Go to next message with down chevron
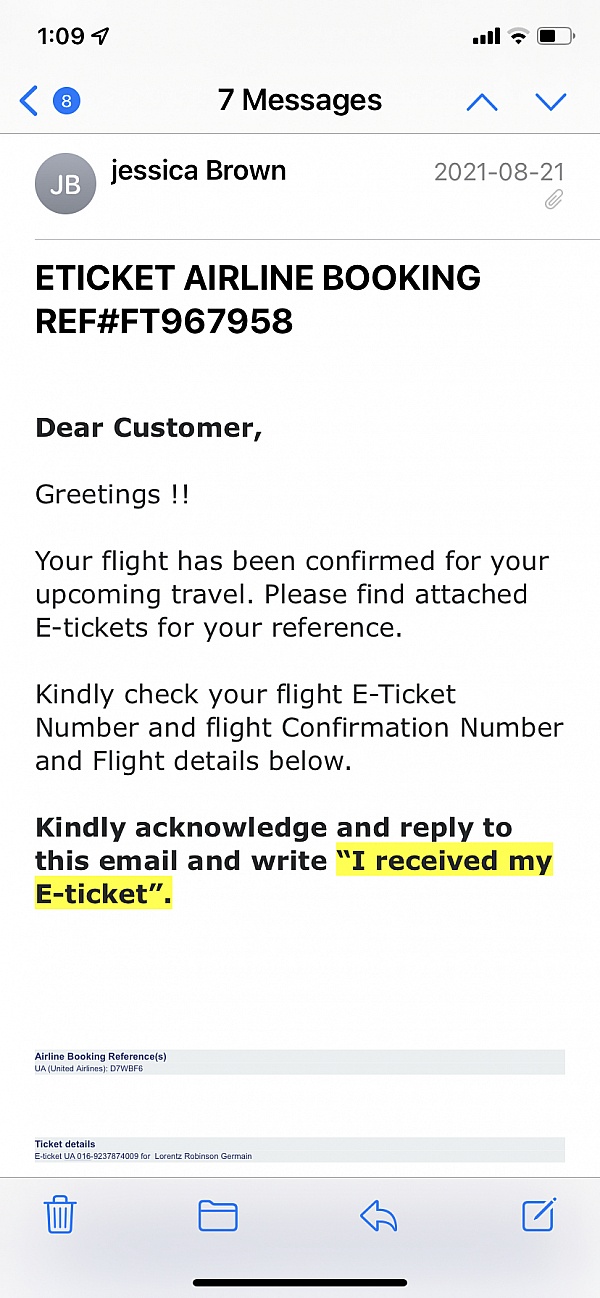600x1298 pixels. (551, 101)
